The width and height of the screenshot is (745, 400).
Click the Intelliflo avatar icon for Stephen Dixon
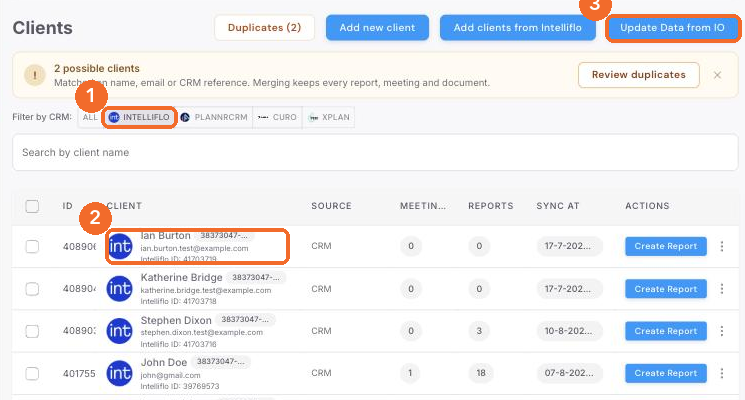tap(119, 331)
